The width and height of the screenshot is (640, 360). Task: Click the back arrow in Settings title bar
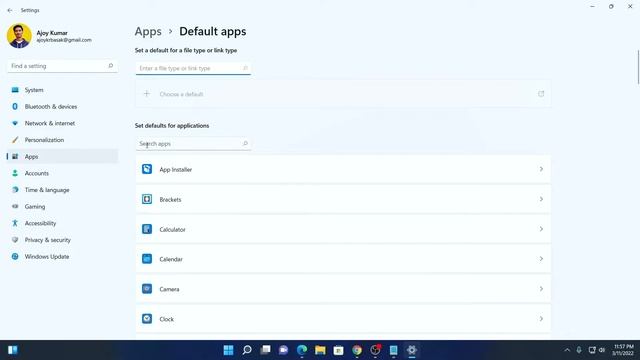(x=10, y=10)
